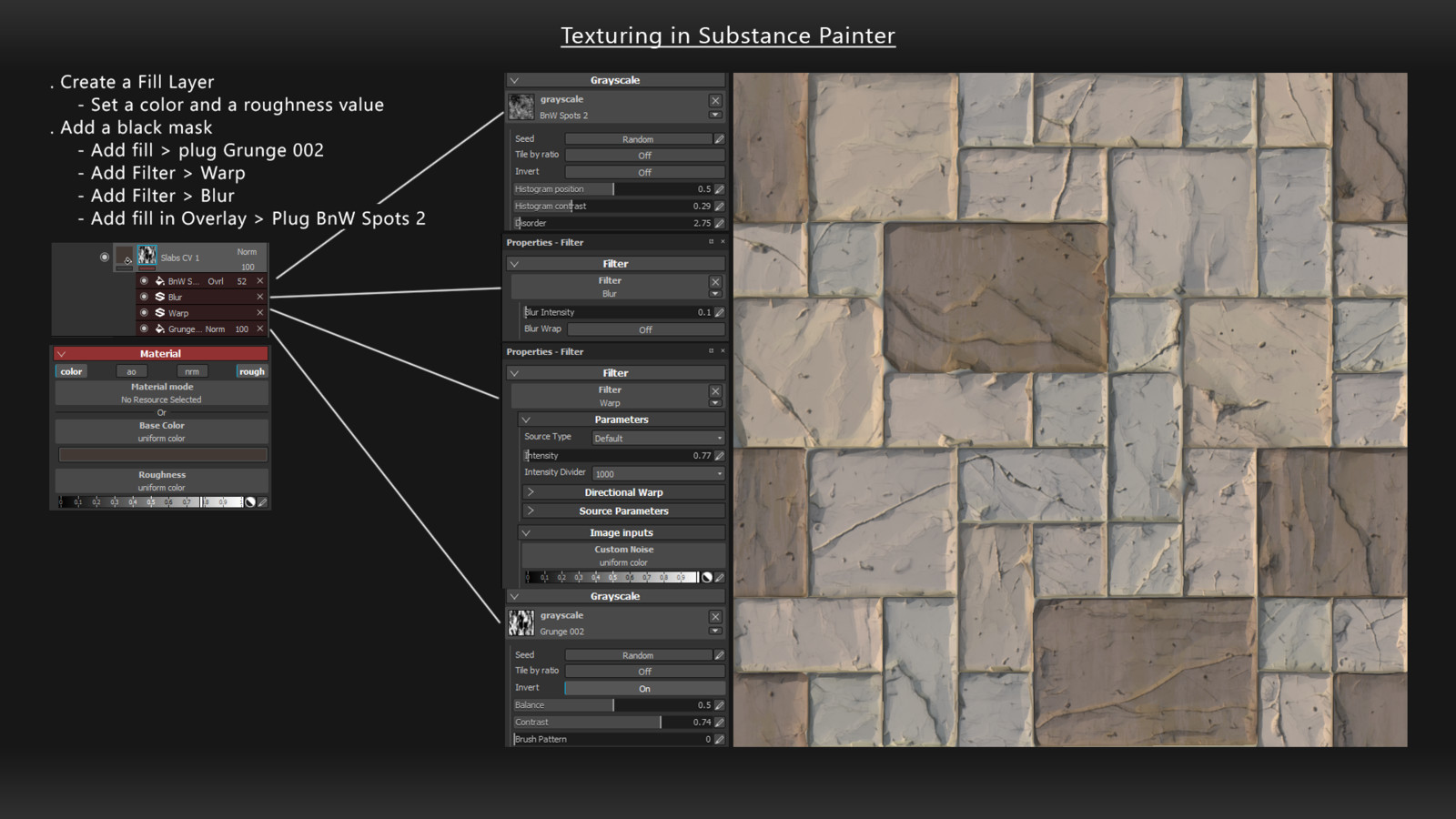This screenshot has height=819, width=1456.
Task: Edit Histogram contrast value pencil icon
Action: (x=719, y=206)
